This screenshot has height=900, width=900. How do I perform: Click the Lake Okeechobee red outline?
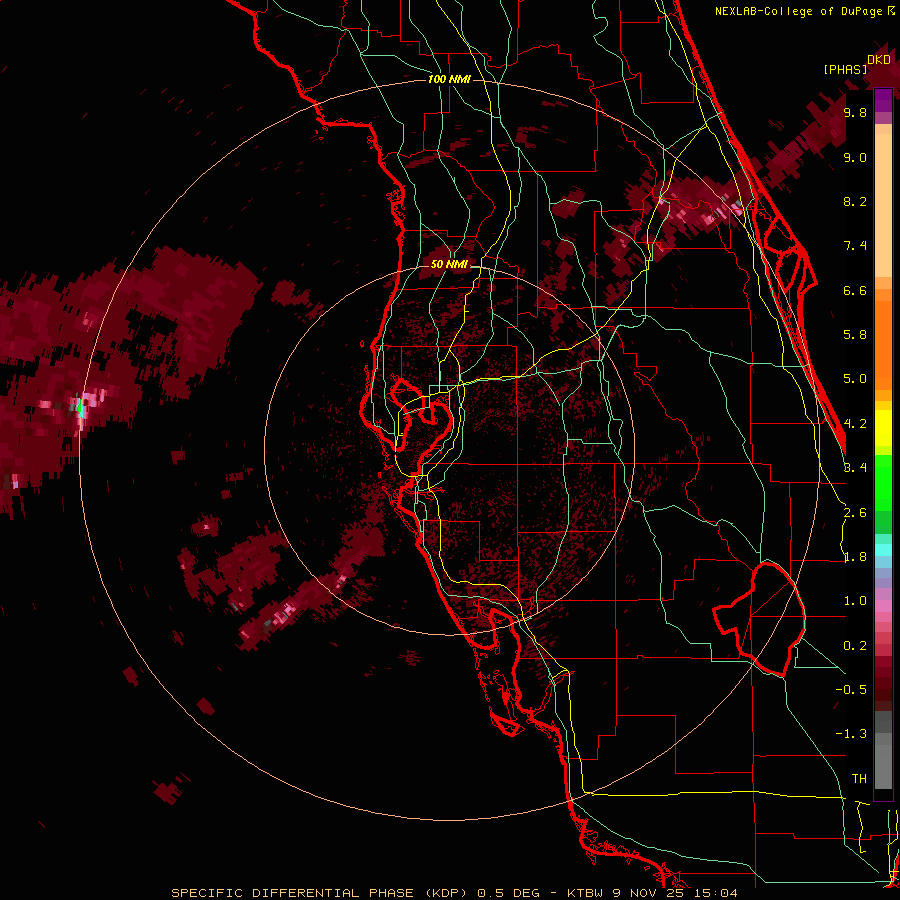pos(759,619)
